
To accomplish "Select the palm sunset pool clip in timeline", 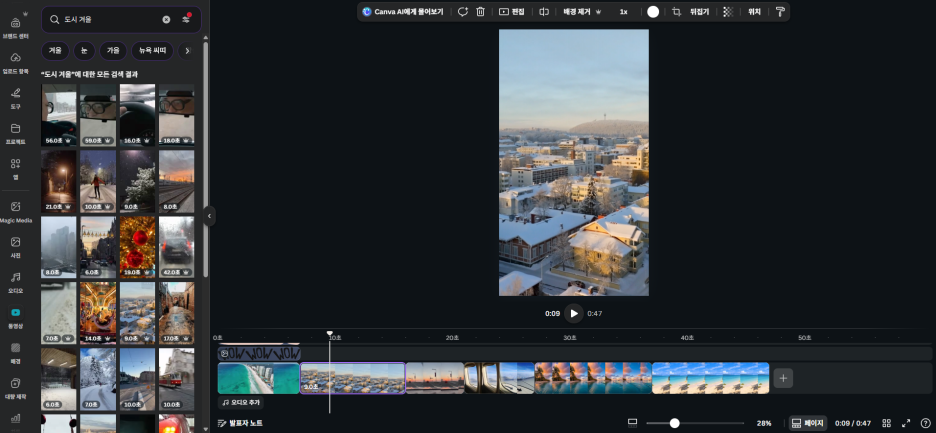I will [593, 378].
